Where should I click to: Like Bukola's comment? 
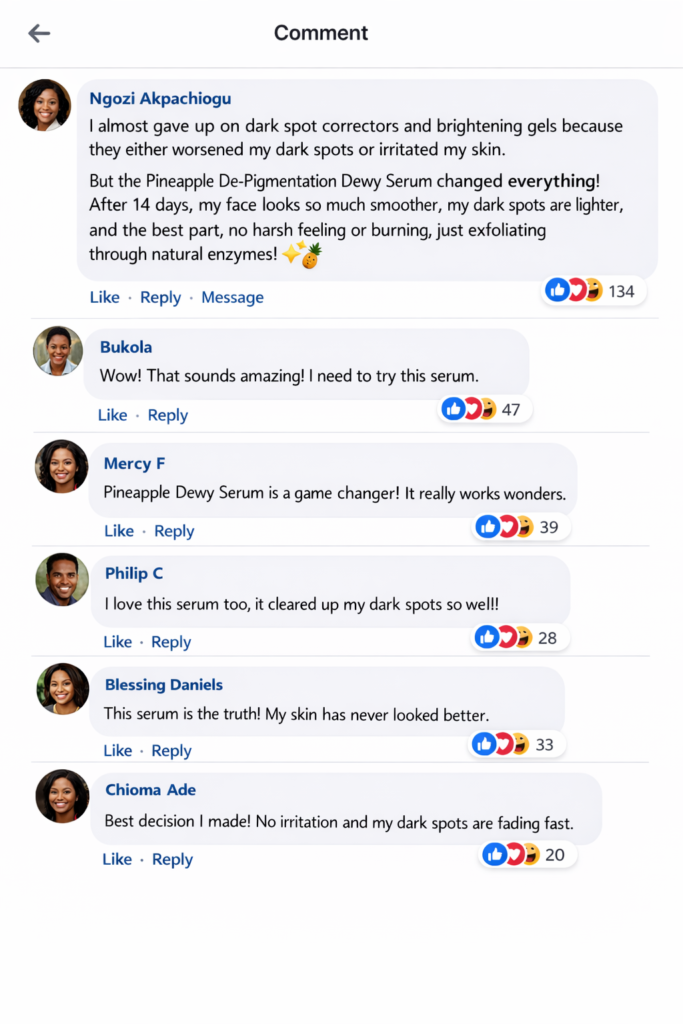112,415
